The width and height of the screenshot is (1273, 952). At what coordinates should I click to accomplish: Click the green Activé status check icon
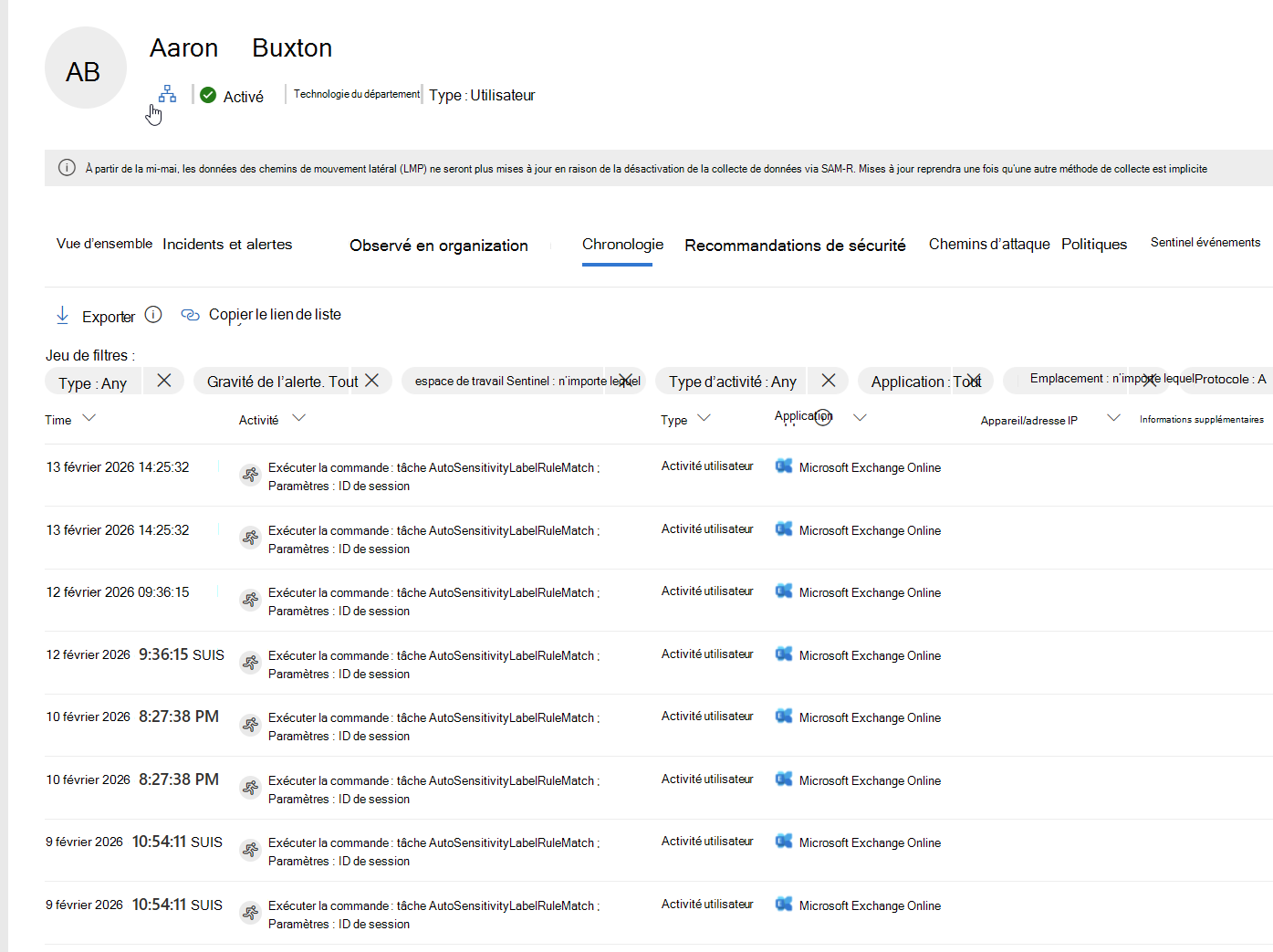coord(208,95)
